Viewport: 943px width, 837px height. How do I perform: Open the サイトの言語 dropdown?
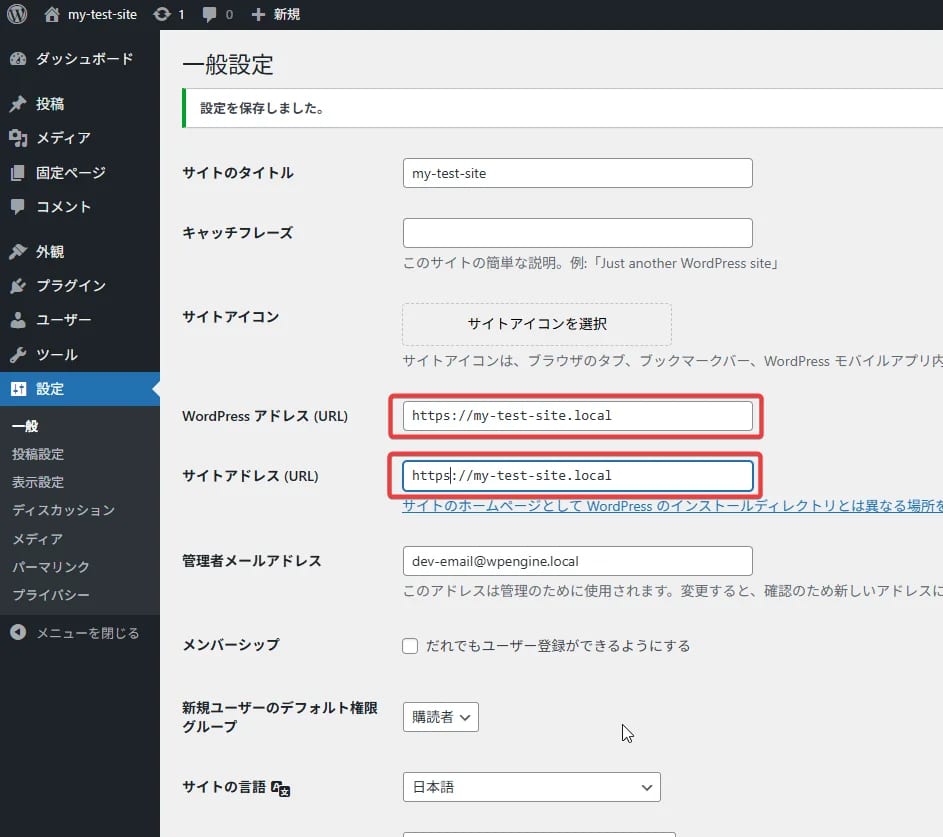pos(531,787)
